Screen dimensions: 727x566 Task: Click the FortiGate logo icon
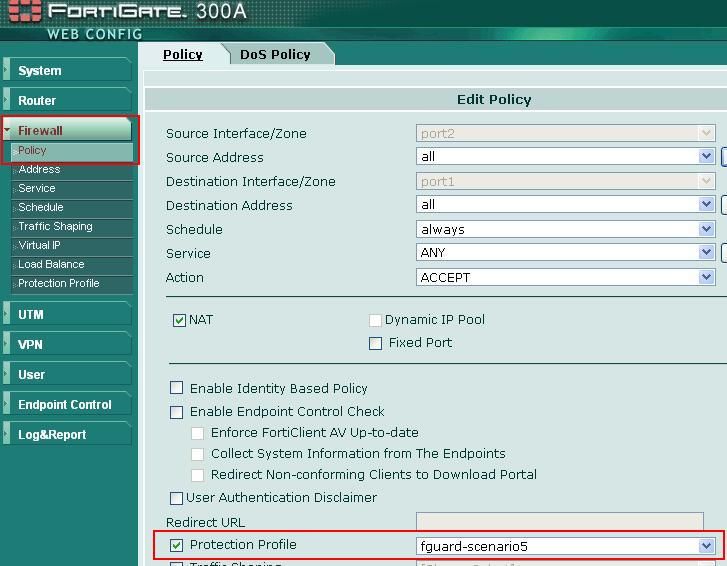tap(20, 14)
